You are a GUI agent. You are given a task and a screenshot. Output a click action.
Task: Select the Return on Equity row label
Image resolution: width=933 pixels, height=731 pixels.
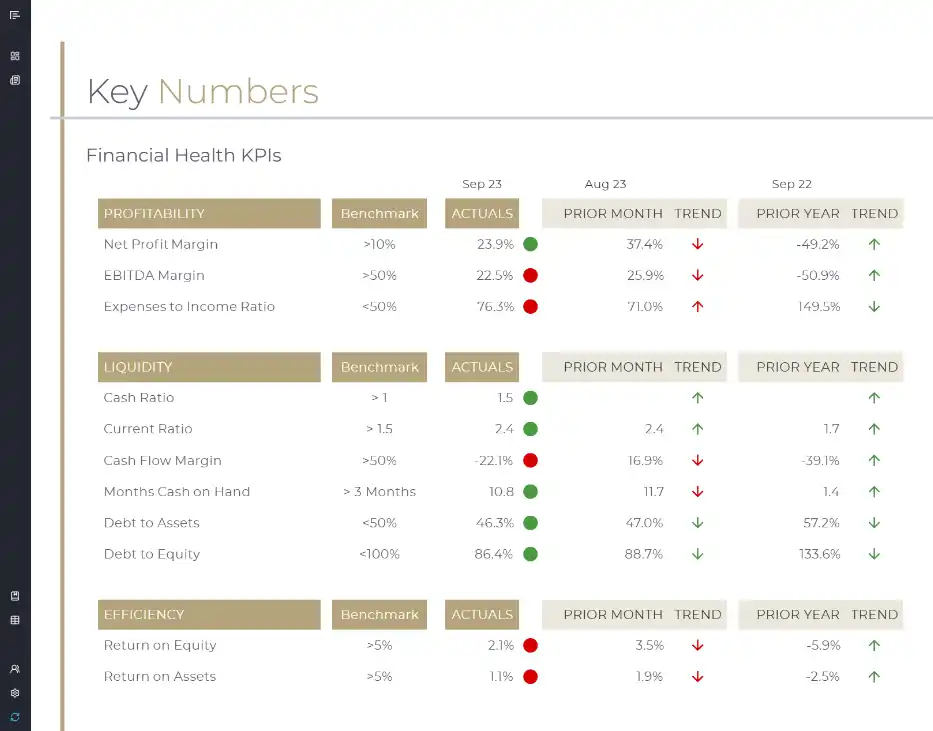[160, 645]
